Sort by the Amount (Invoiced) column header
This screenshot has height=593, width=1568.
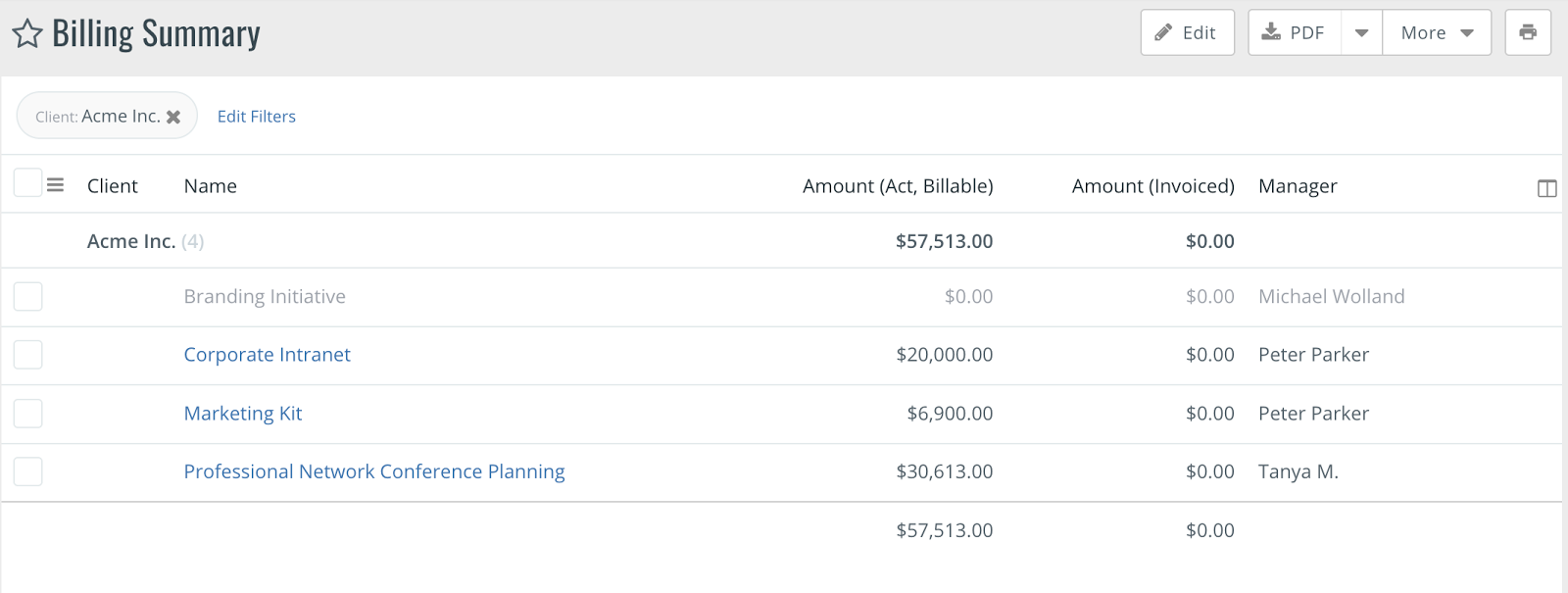(1152, 186)
